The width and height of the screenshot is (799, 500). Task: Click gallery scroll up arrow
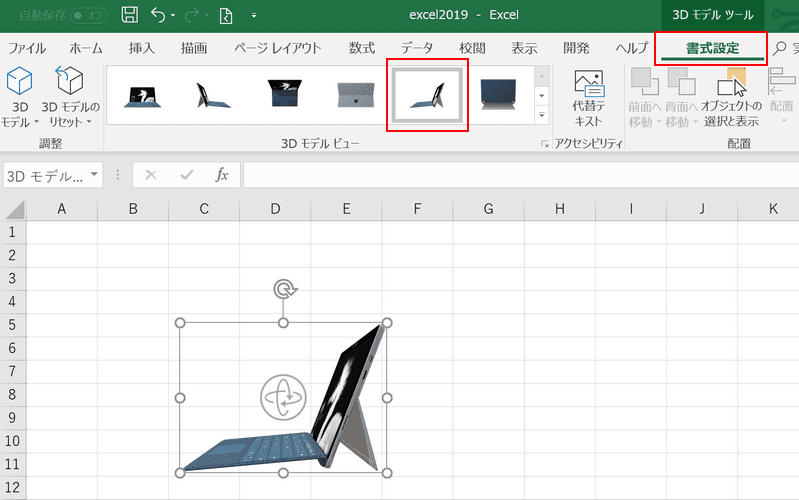[x=542, y=76]
